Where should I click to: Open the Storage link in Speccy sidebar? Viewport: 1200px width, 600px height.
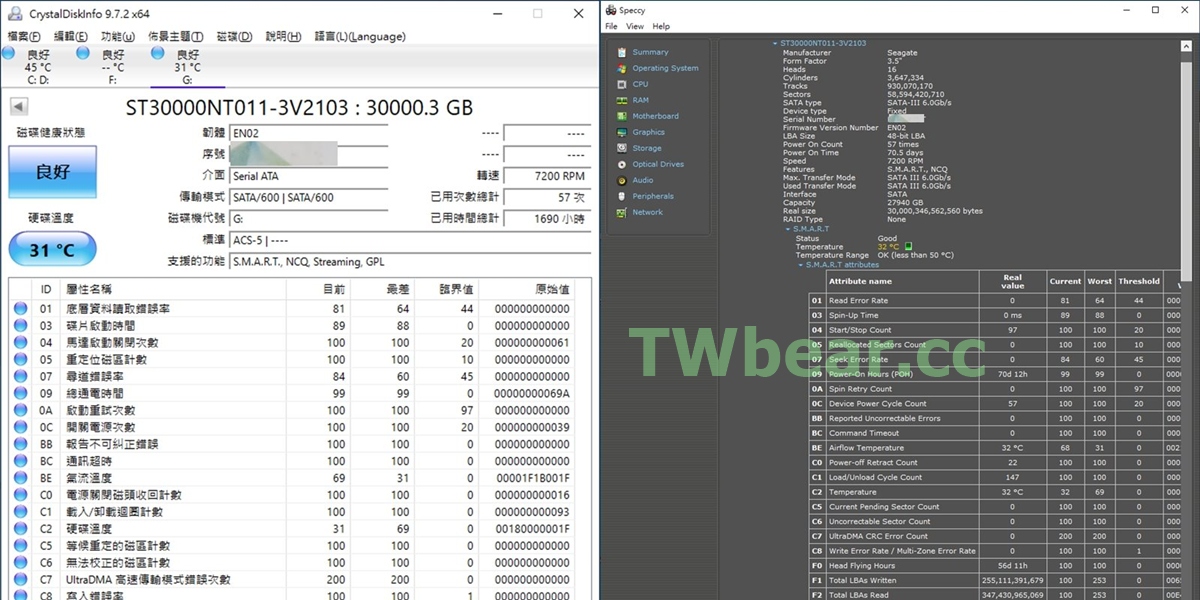coord(646,148)
